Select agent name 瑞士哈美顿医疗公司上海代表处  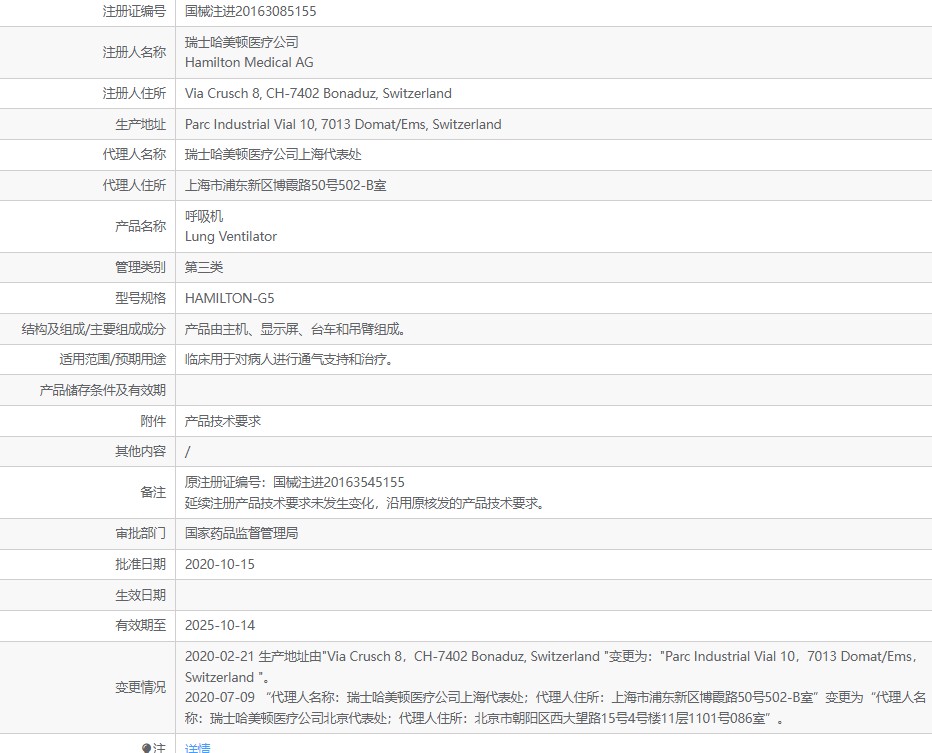273,155
